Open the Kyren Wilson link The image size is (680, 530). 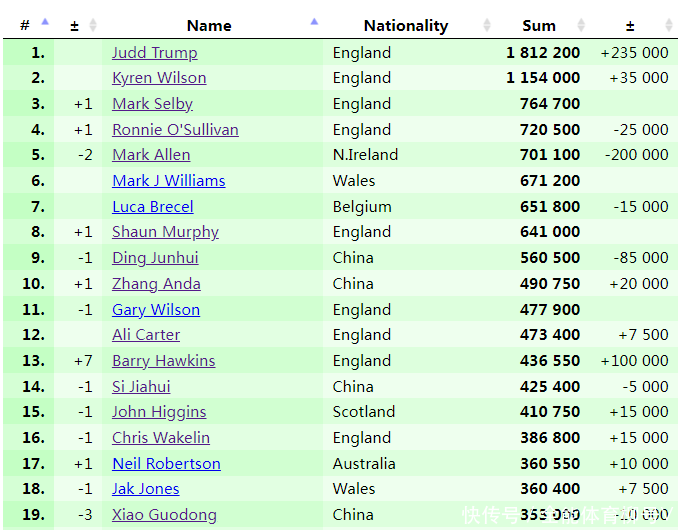pos(159,77)
